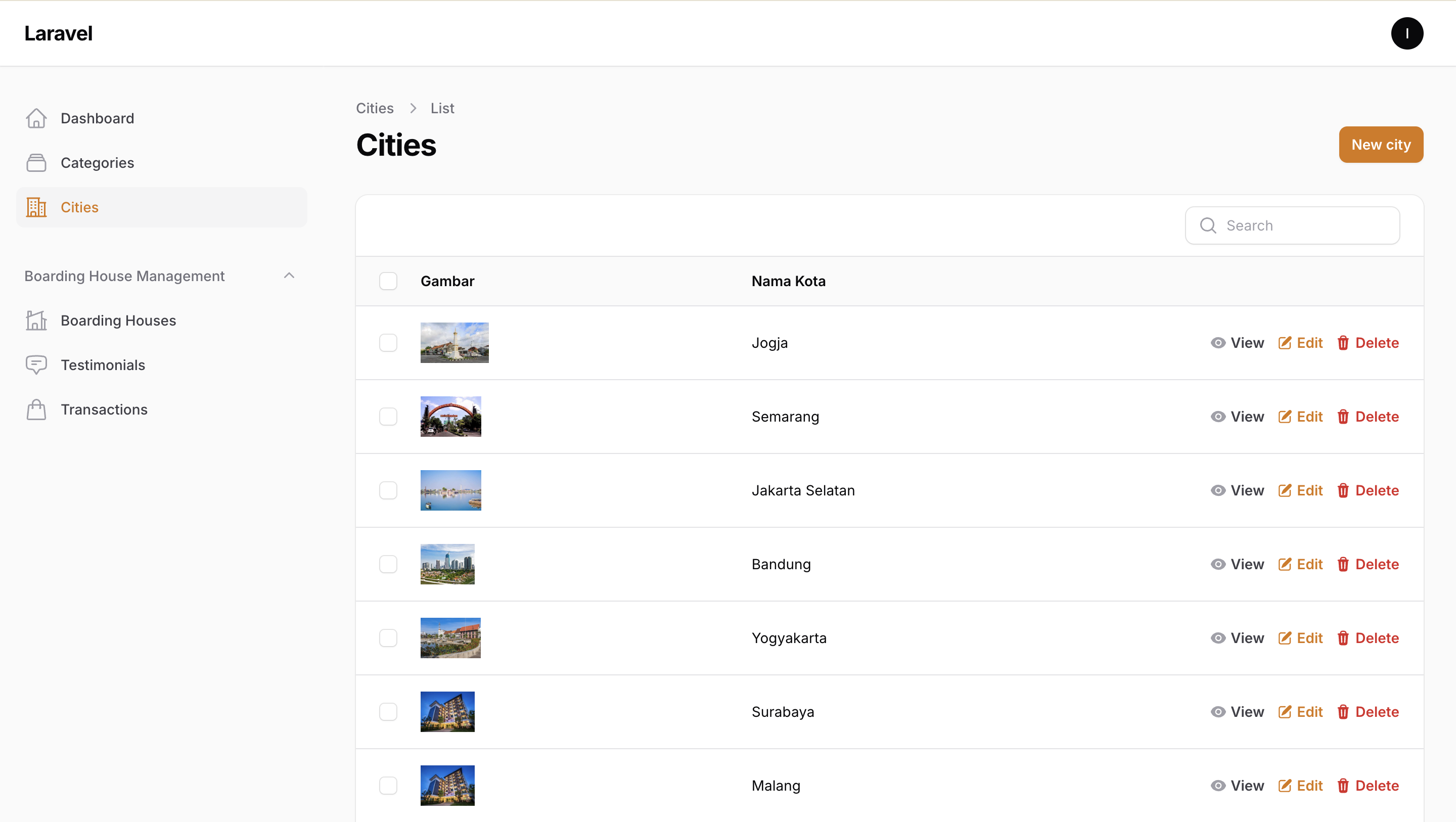Open Dashboard from the sidebar
1456x822 pixels.
162,118
